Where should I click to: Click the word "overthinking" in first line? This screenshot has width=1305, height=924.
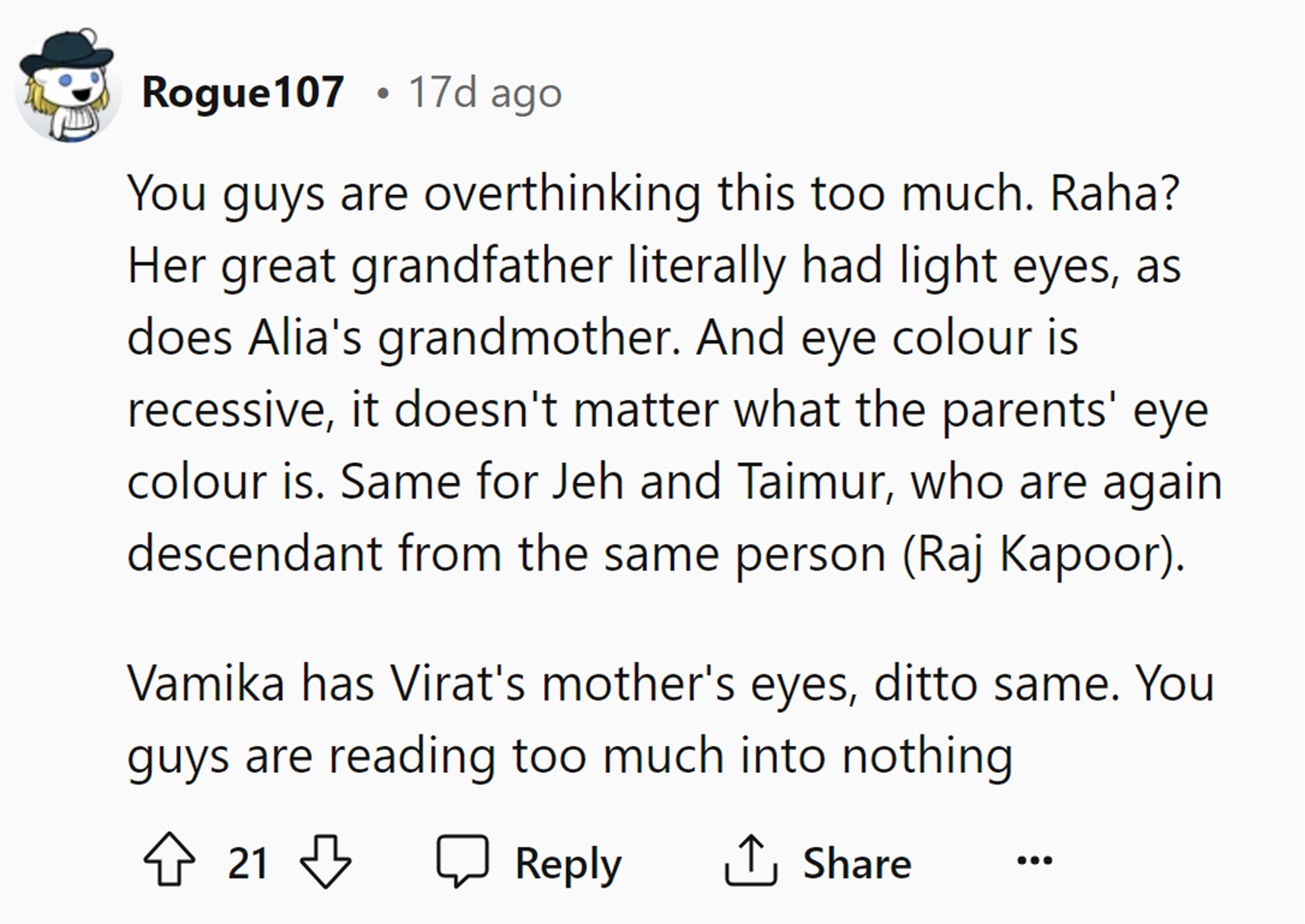pos(562,195)
